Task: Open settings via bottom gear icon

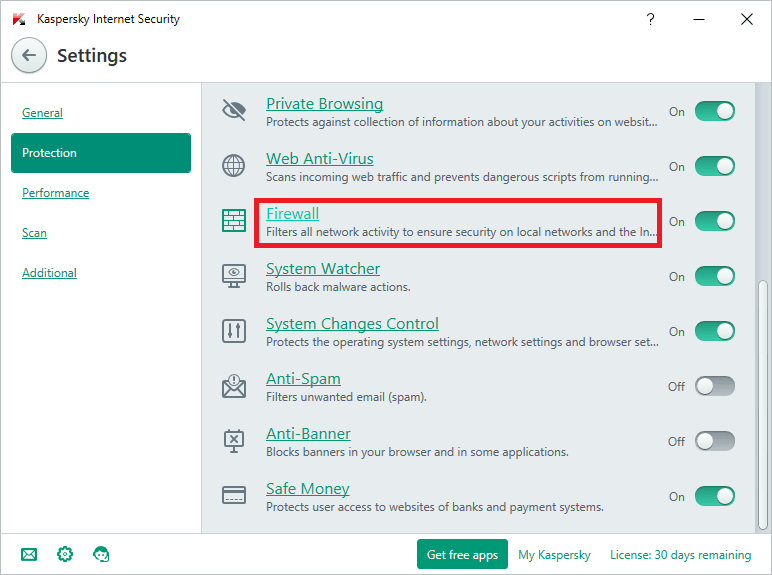Action: click(65, 554)
